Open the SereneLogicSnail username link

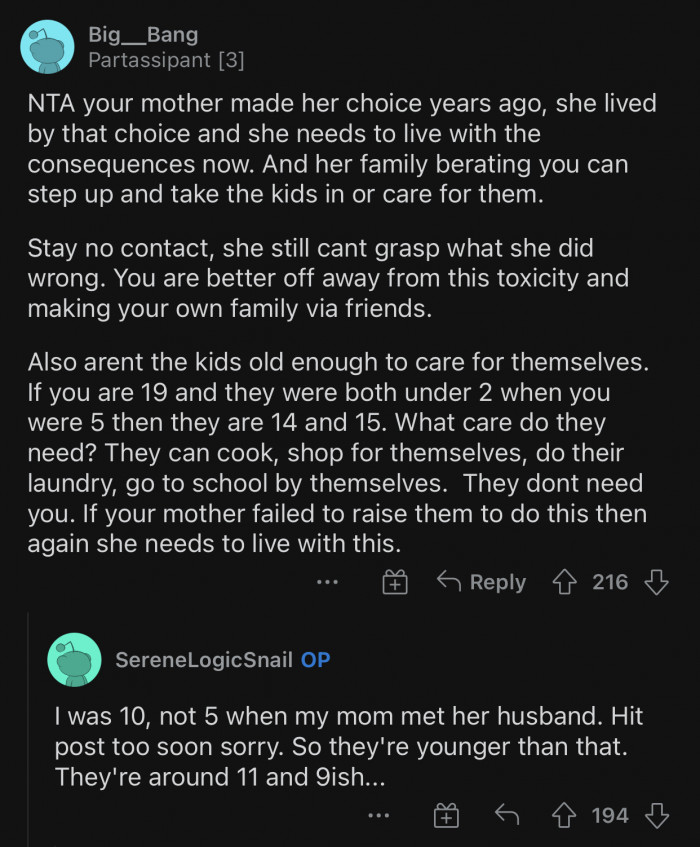point(203,660)
